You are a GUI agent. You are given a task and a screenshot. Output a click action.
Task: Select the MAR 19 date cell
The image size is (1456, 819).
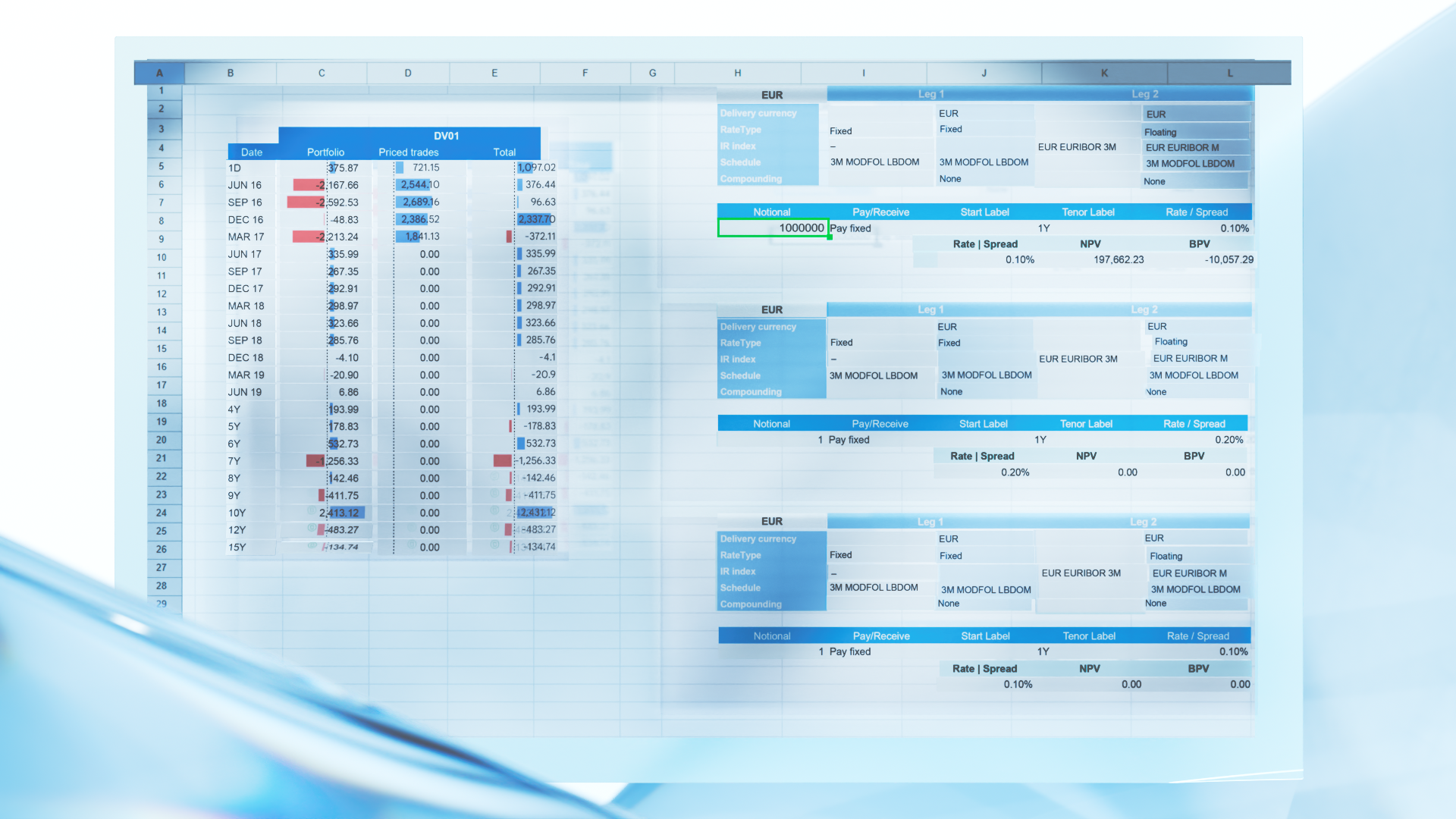point(246,375)
